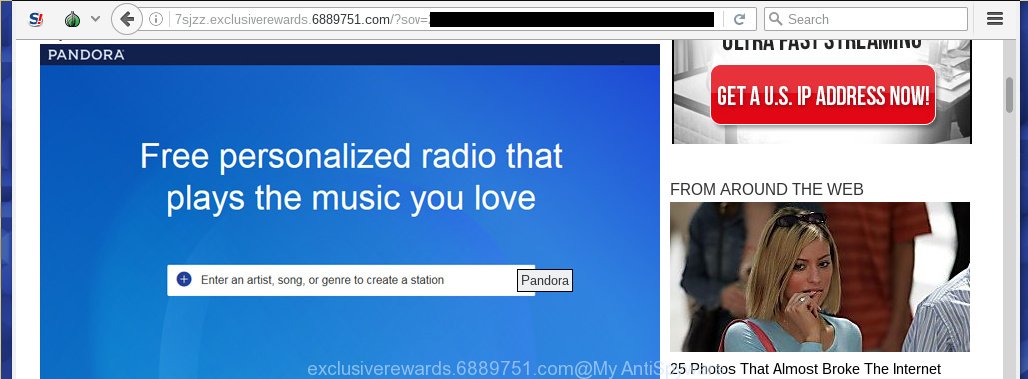Click the blonde woman photo thumbnail
The height and width of the screenshot is (379, 1028).
coord(820,277)
